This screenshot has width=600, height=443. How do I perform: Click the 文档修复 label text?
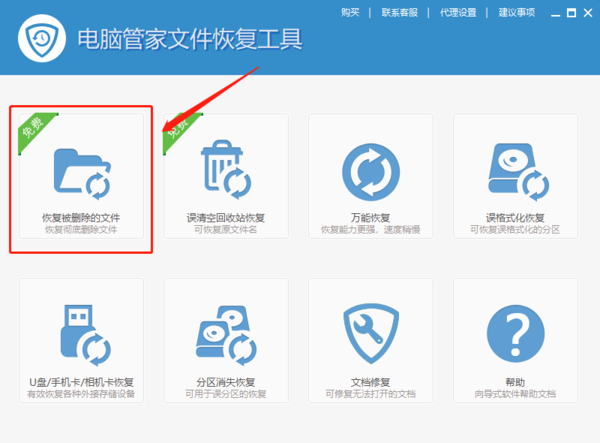(370, 382)
